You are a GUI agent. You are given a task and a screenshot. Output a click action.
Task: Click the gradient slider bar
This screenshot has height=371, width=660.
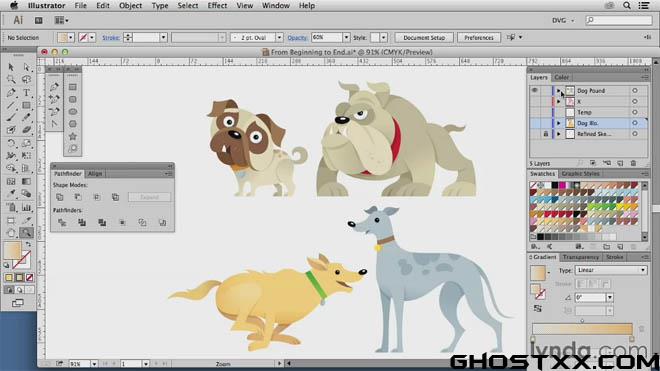tap(582, 329)
